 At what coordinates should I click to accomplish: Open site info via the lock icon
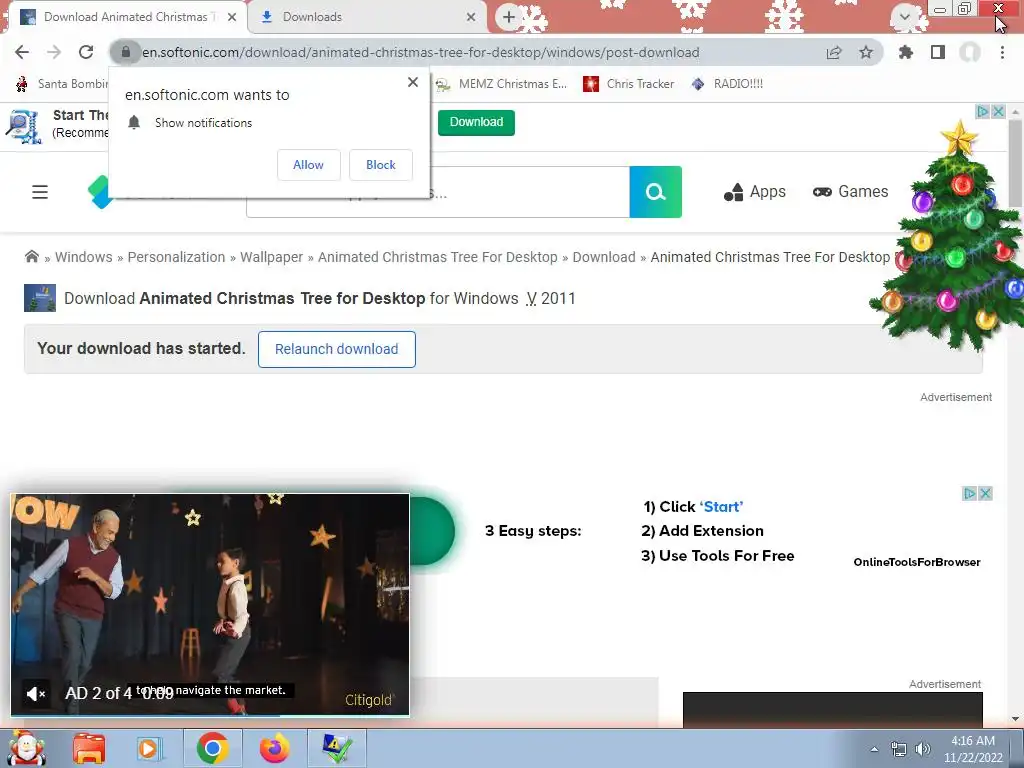click(126, 52)
